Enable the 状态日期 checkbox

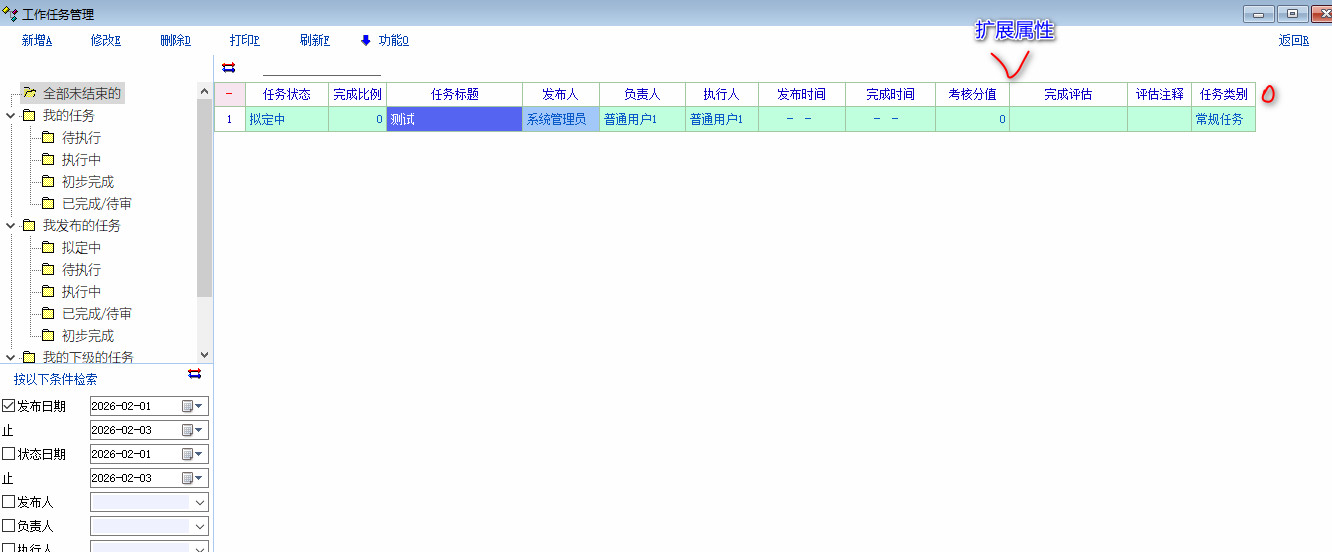pyautogui.click(x=9, y=454)
